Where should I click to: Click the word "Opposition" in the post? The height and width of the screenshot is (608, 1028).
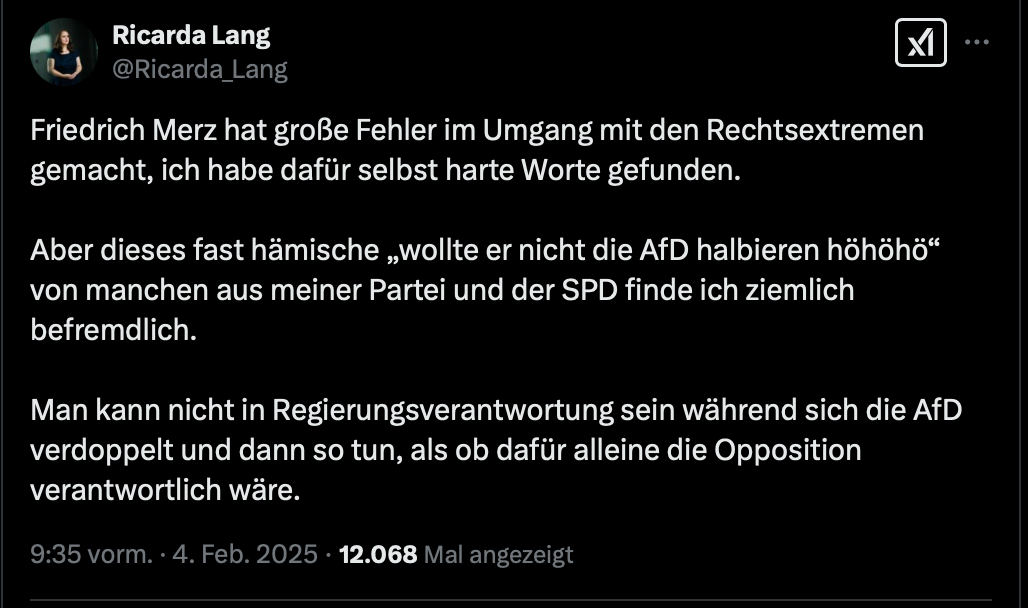click(787, 450)
